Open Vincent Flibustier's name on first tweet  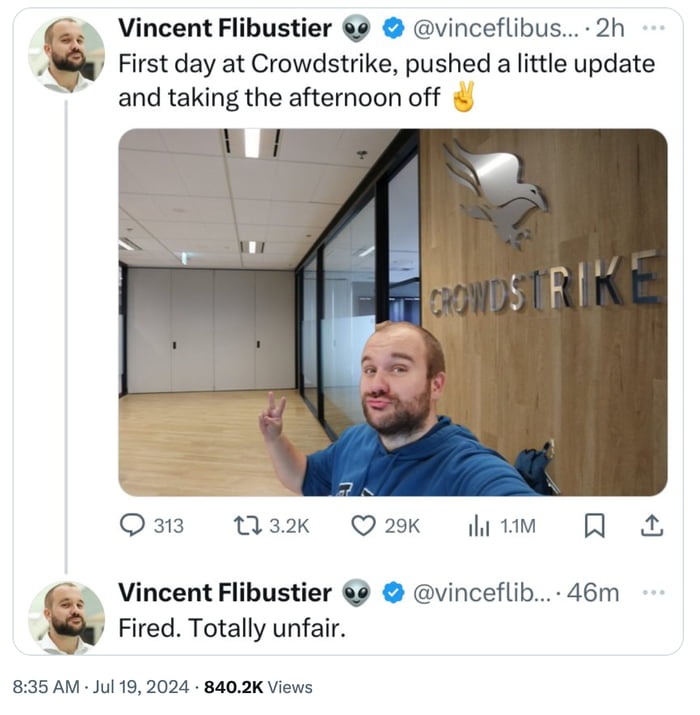coord(225,28)
